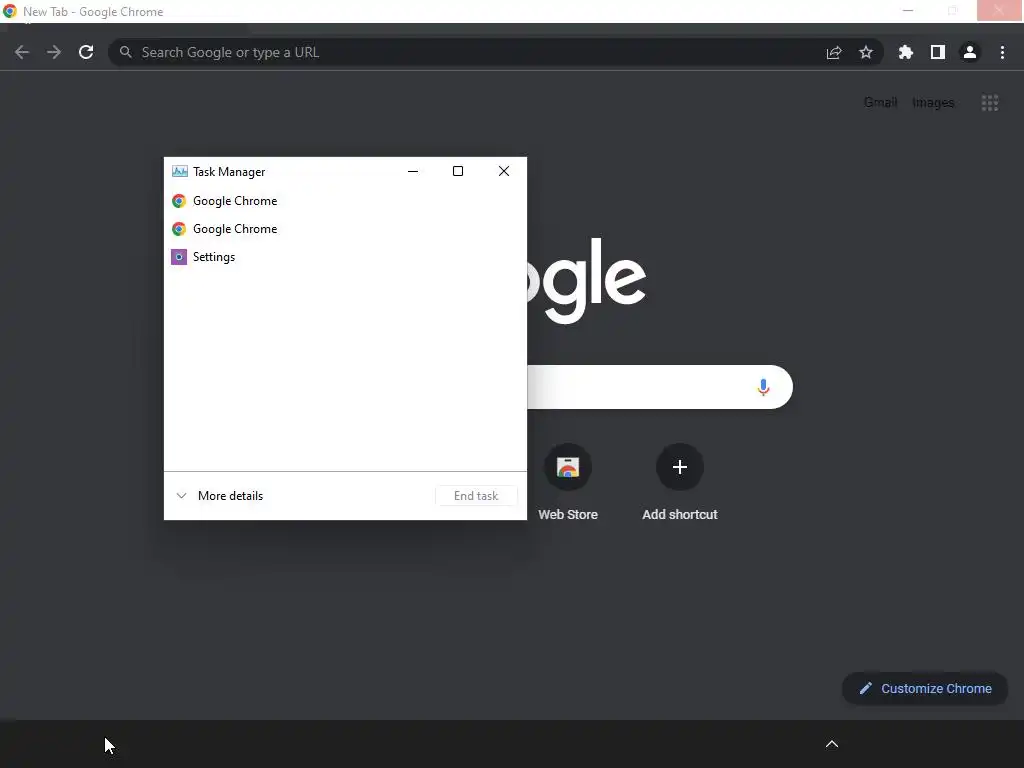Click the Settings app icon in Task Manager
Viewport: 1024px width, 768px height.
(x=179, y=257)
